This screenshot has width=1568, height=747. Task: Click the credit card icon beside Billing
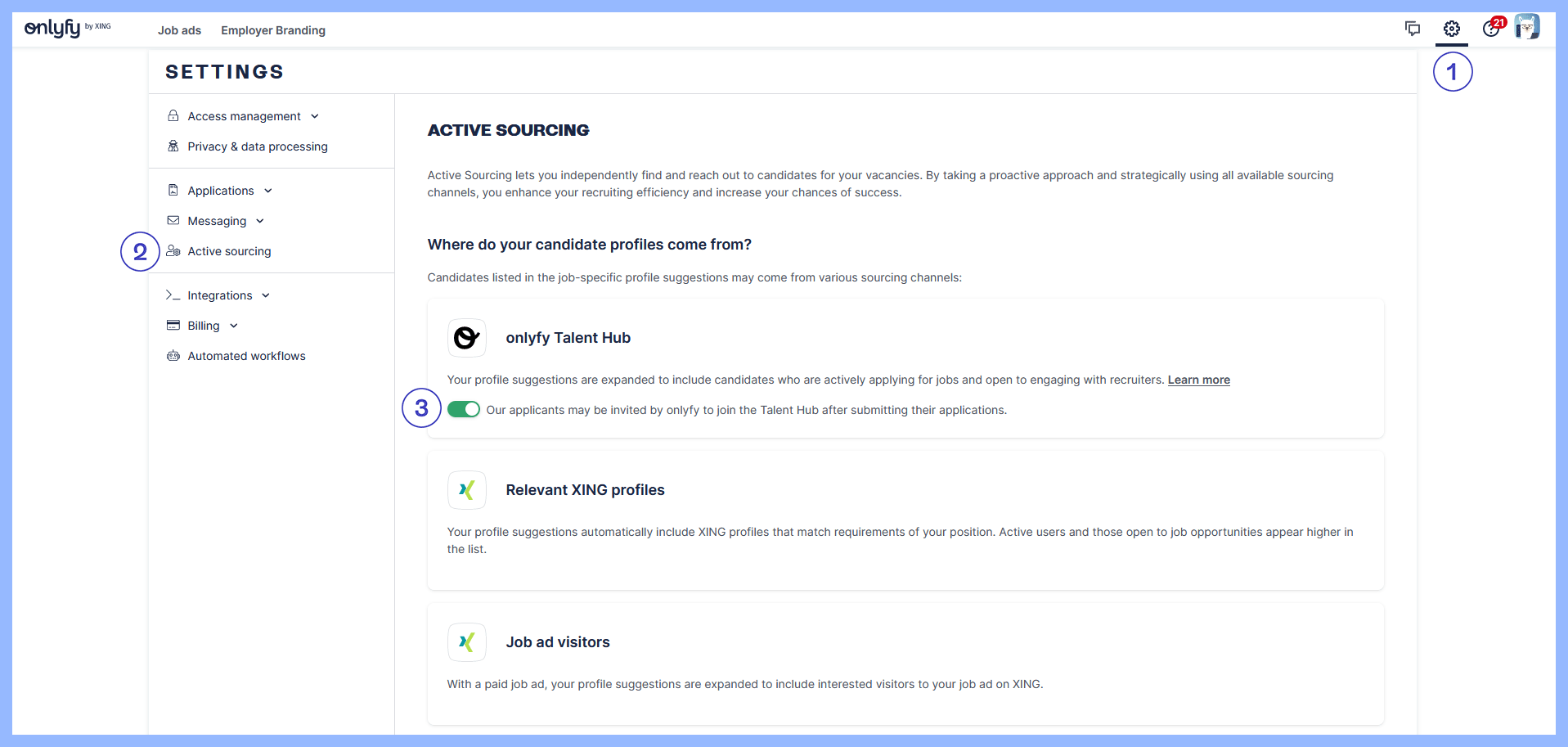click(x=173, y=325)
